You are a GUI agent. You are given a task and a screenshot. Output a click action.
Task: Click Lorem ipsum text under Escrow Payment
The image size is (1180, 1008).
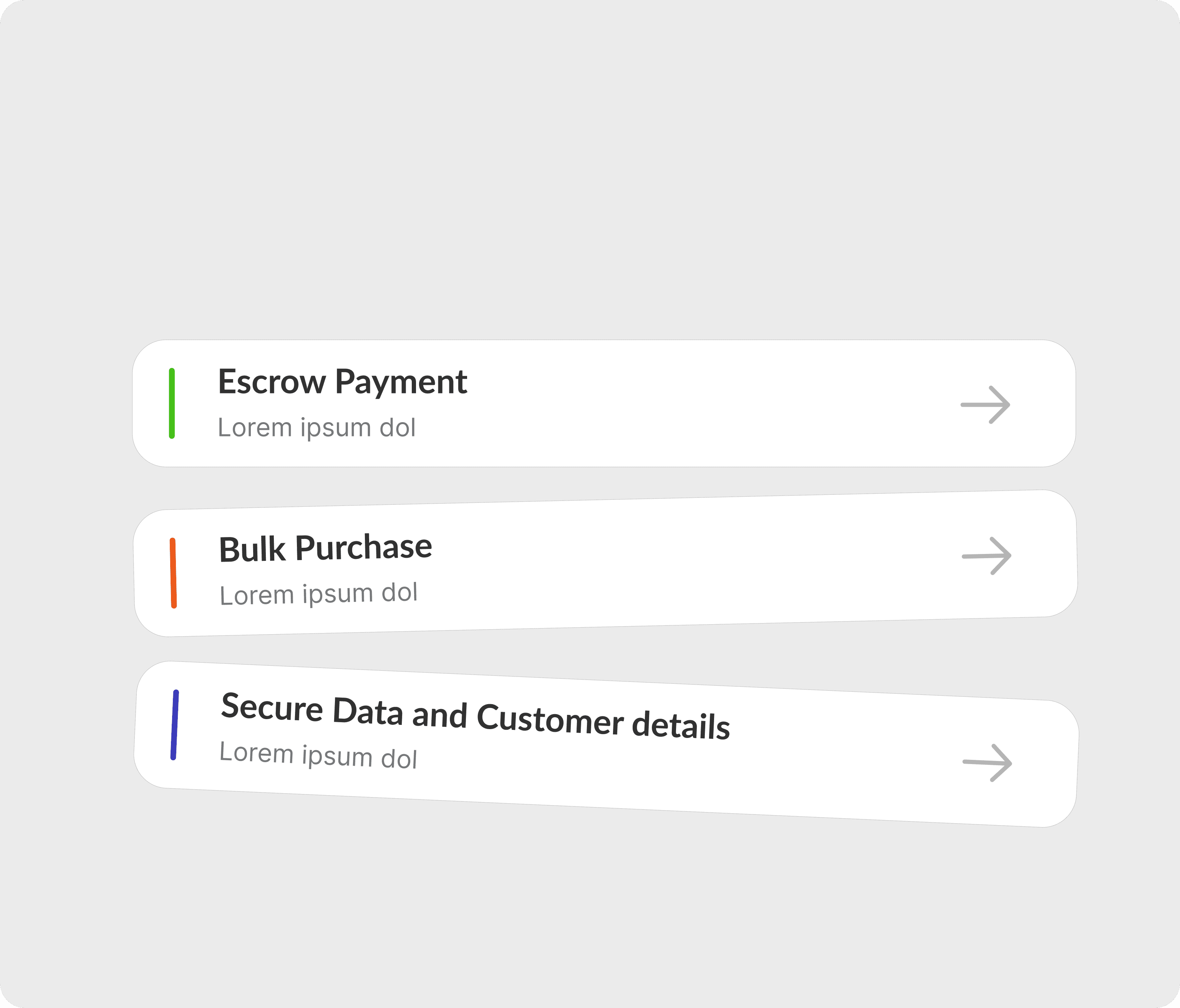point(317,428)
